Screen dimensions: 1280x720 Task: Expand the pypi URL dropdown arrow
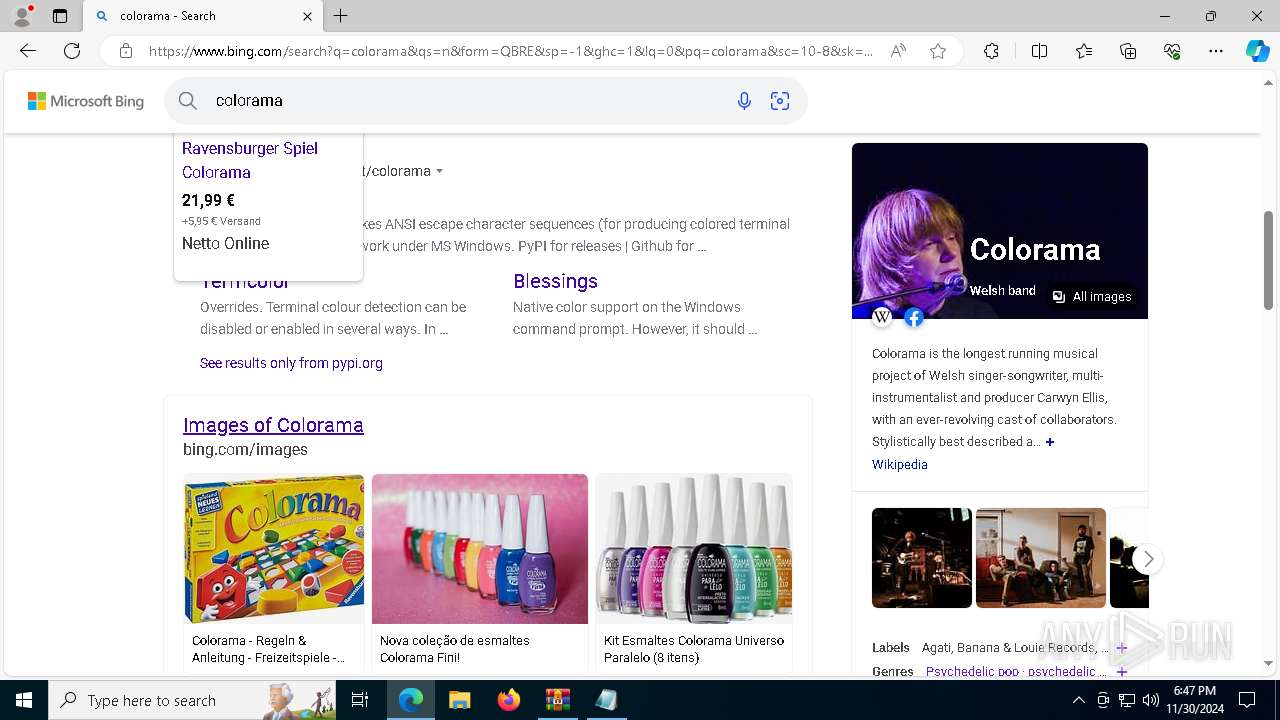[439, 171]
